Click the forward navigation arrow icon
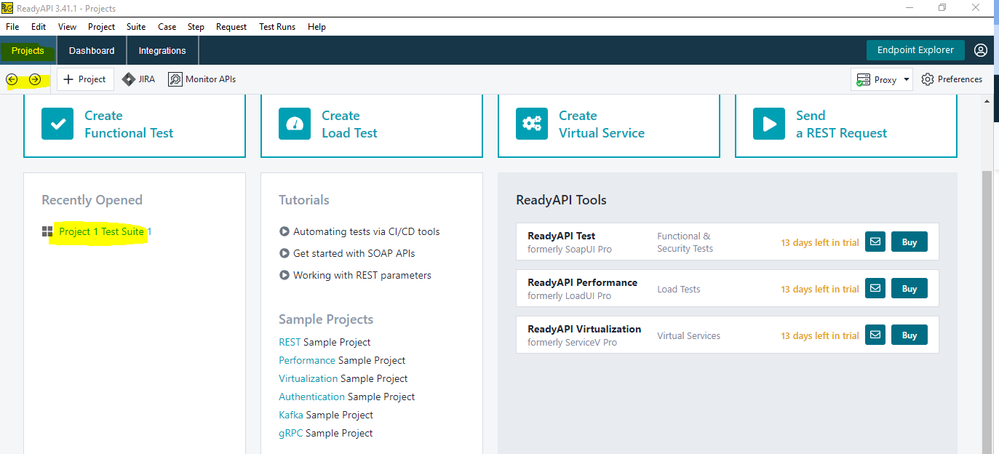 35,80
